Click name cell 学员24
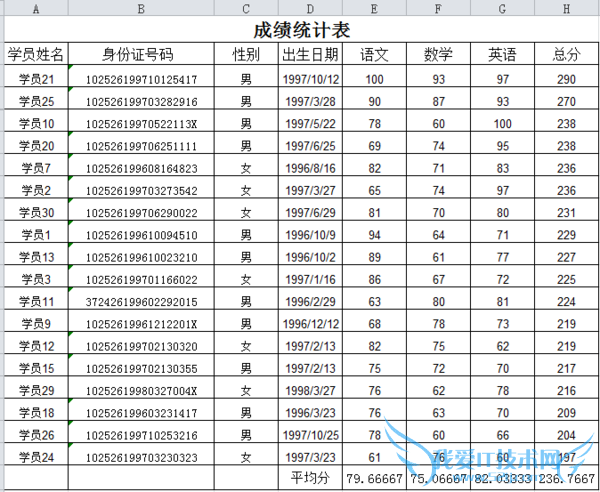Screen dimensions: 600x492 coord(36,453)
